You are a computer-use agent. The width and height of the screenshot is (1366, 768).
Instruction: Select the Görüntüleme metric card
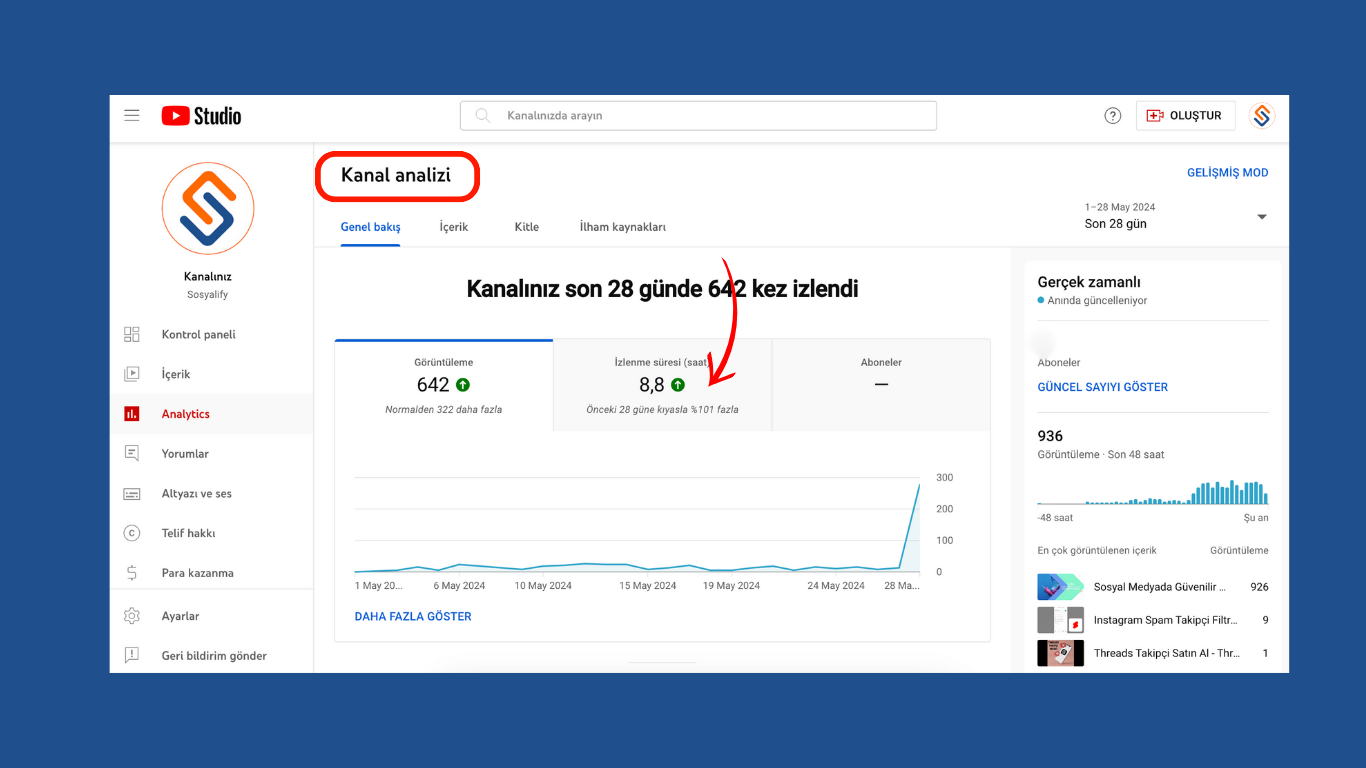[x=444, y=385]
